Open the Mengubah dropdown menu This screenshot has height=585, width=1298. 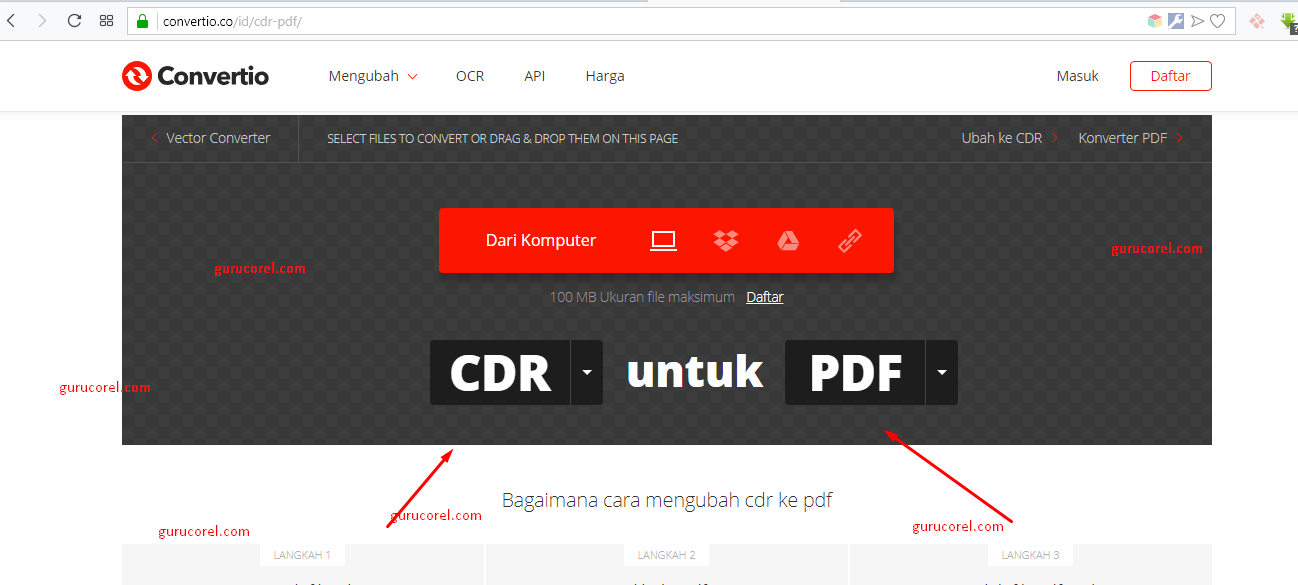(373, 76)
